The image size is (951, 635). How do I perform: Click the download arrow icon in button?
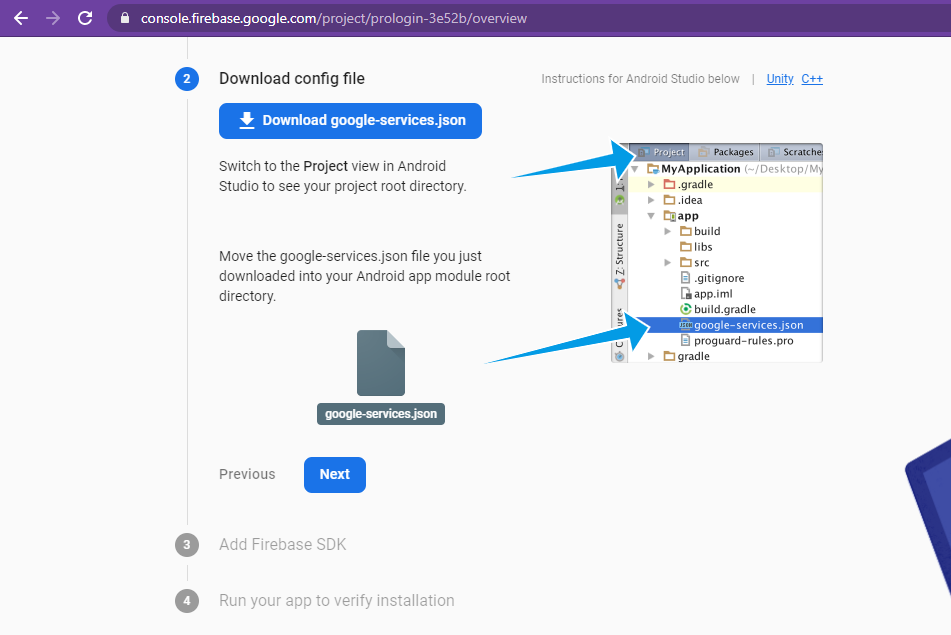(x=247, y=120)
